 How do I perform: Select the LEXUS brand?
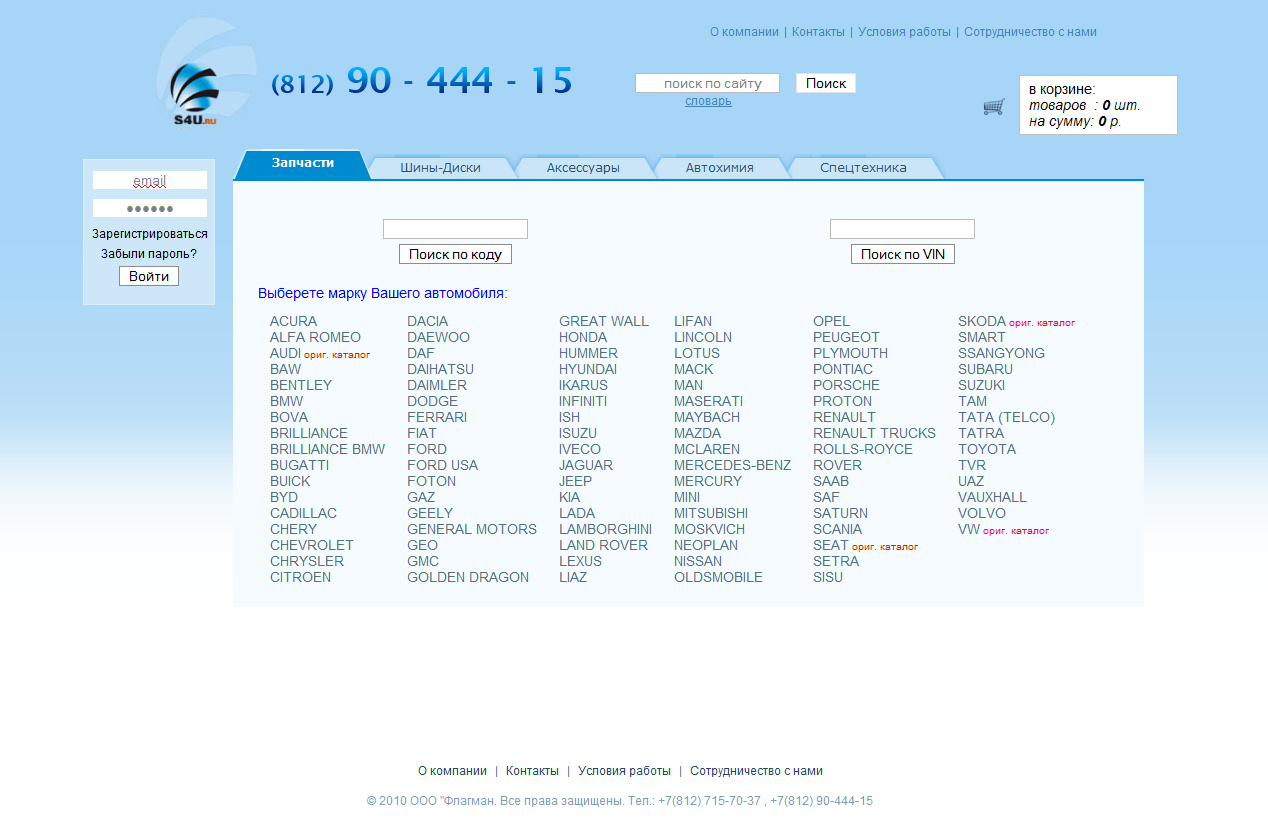click(580, 561)
